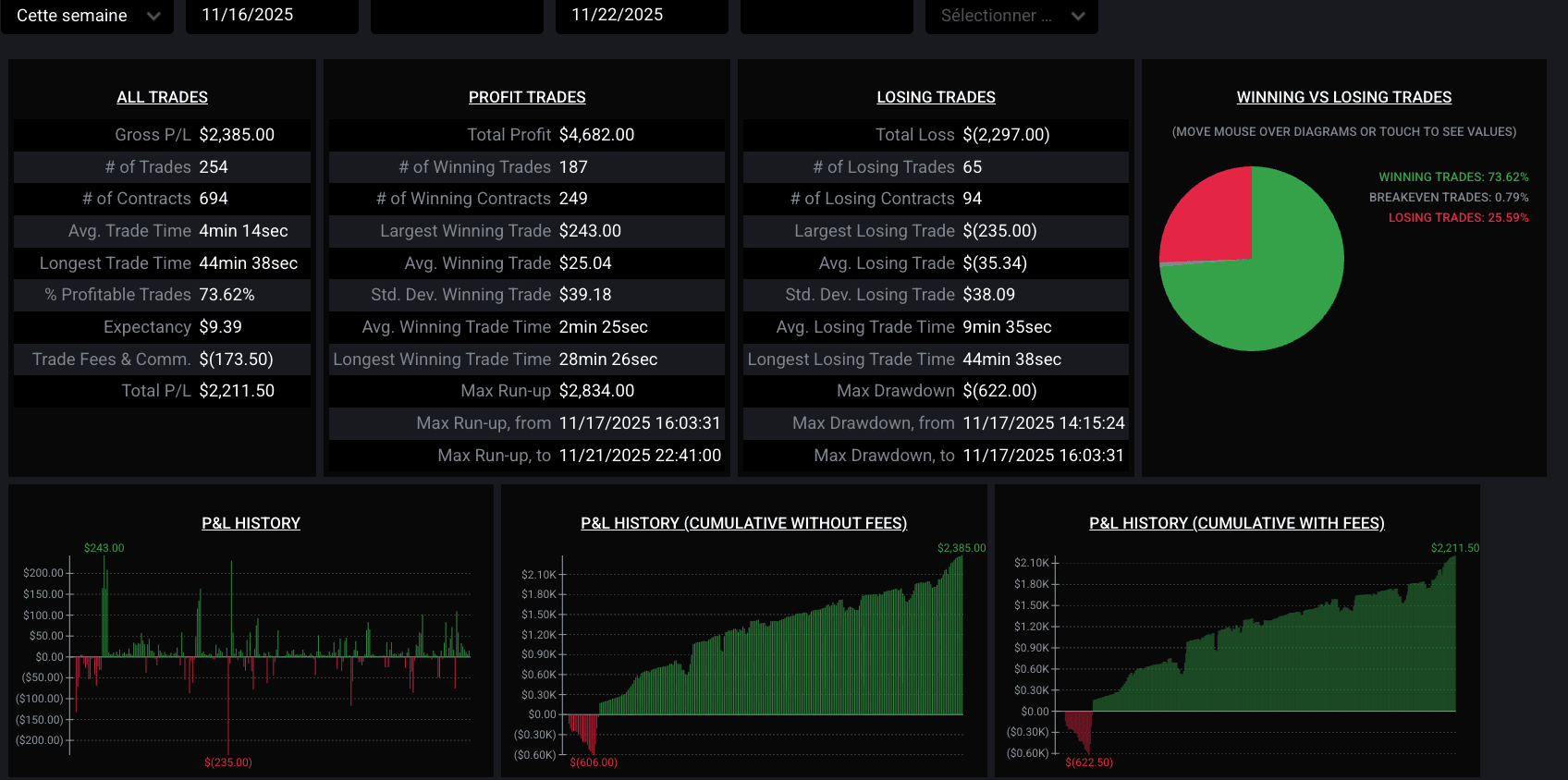The image size is (1568, 780).
Task: Click the green winning slice of the pie chart
Action: (x=1276, y=286)
